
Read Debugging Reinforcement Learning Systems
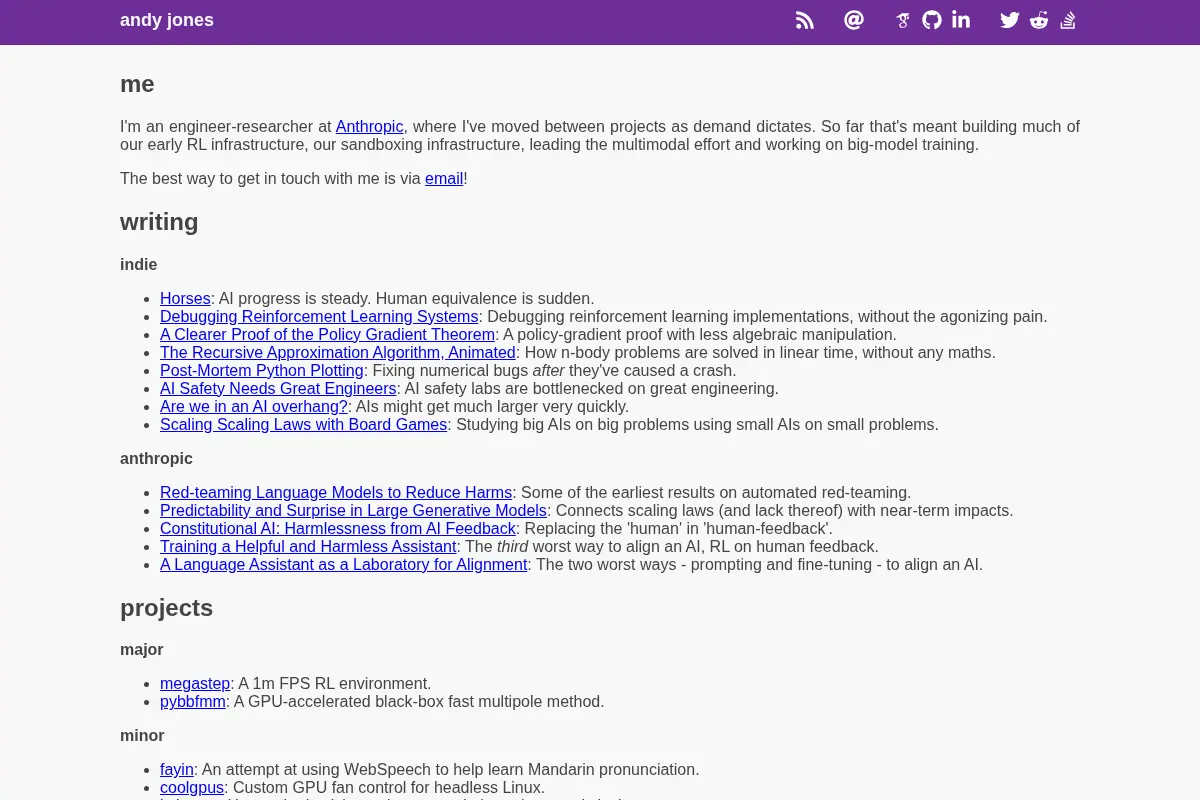(319, 317)
